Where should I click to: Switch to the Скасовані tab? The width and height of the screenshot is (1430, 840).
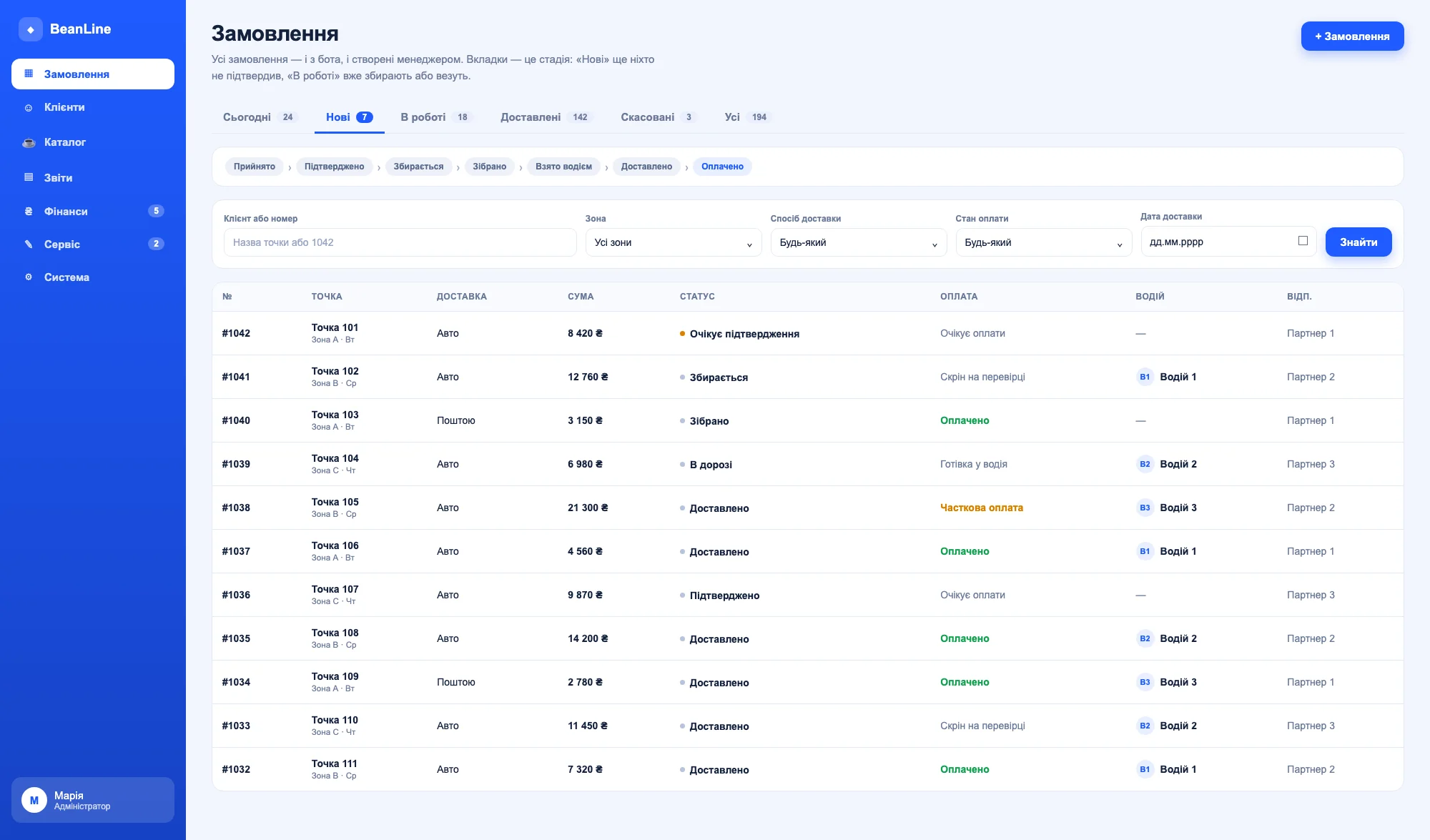click(x=658, y=117)
